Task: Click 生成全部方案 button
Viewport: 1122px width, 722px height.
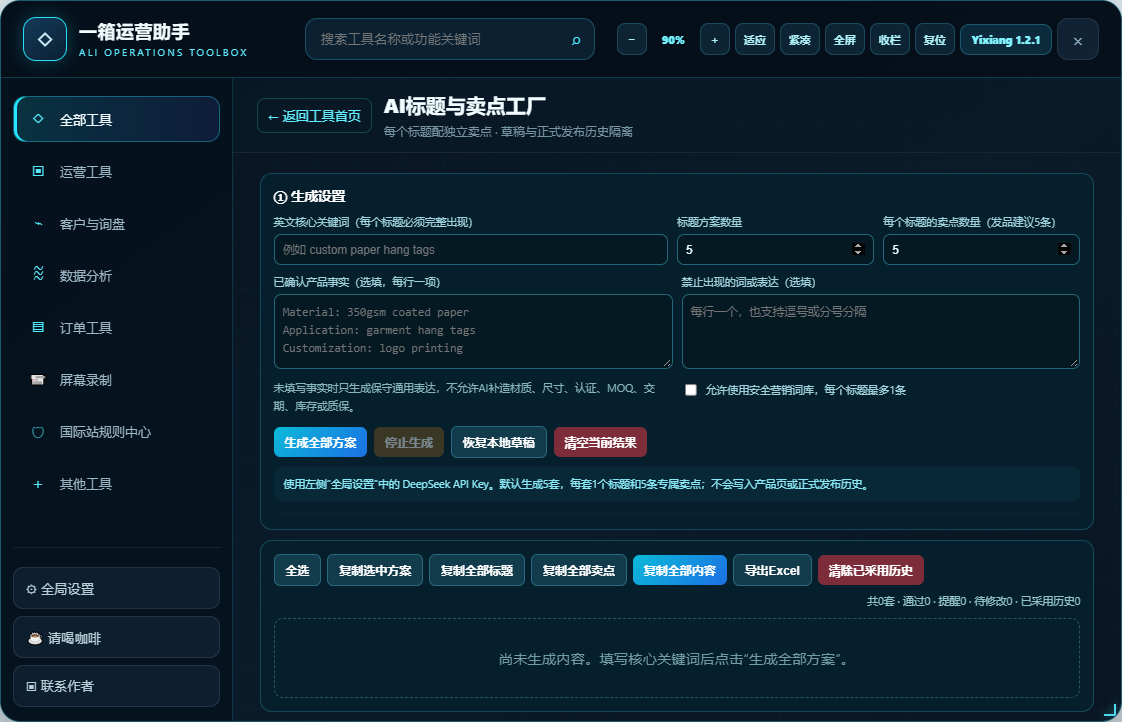Action: [x=320, y=442]
